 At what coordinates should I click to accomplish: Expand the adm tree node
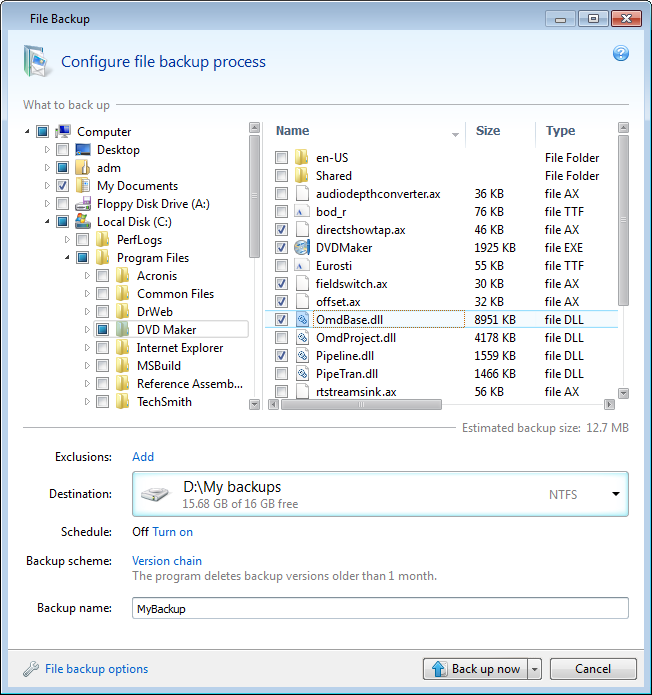point(47,168)
